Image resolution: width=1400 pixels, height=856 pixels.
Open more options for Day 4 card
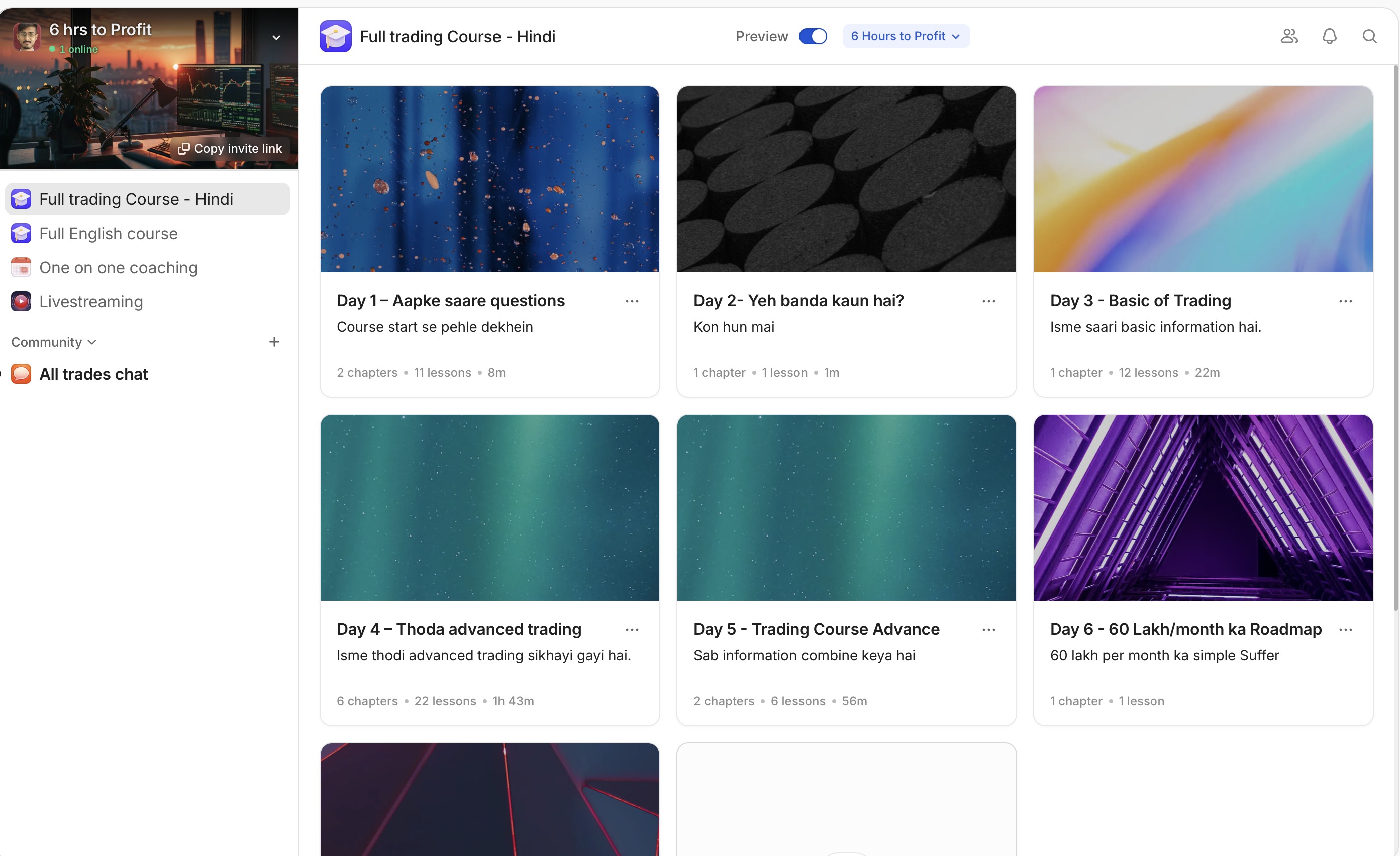point(632,630)
